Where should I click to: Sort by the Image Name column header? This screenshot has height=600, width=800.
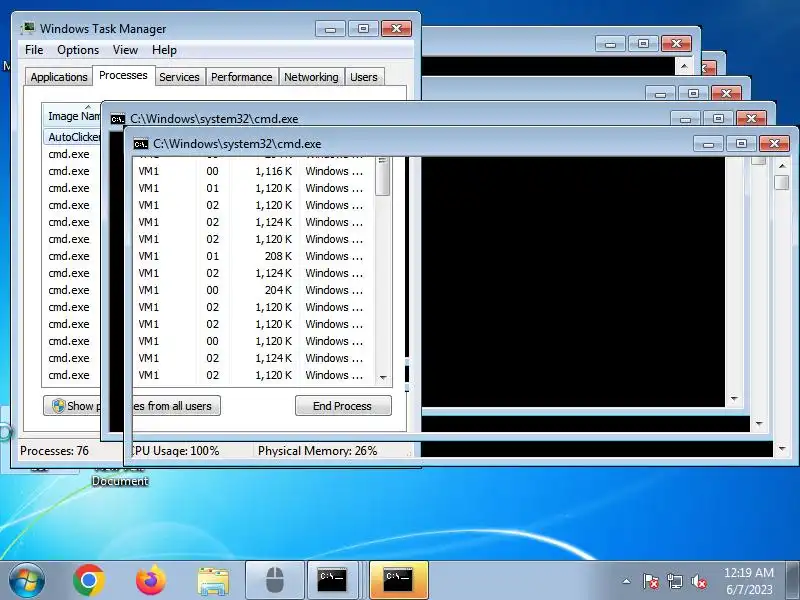[72, 116]
